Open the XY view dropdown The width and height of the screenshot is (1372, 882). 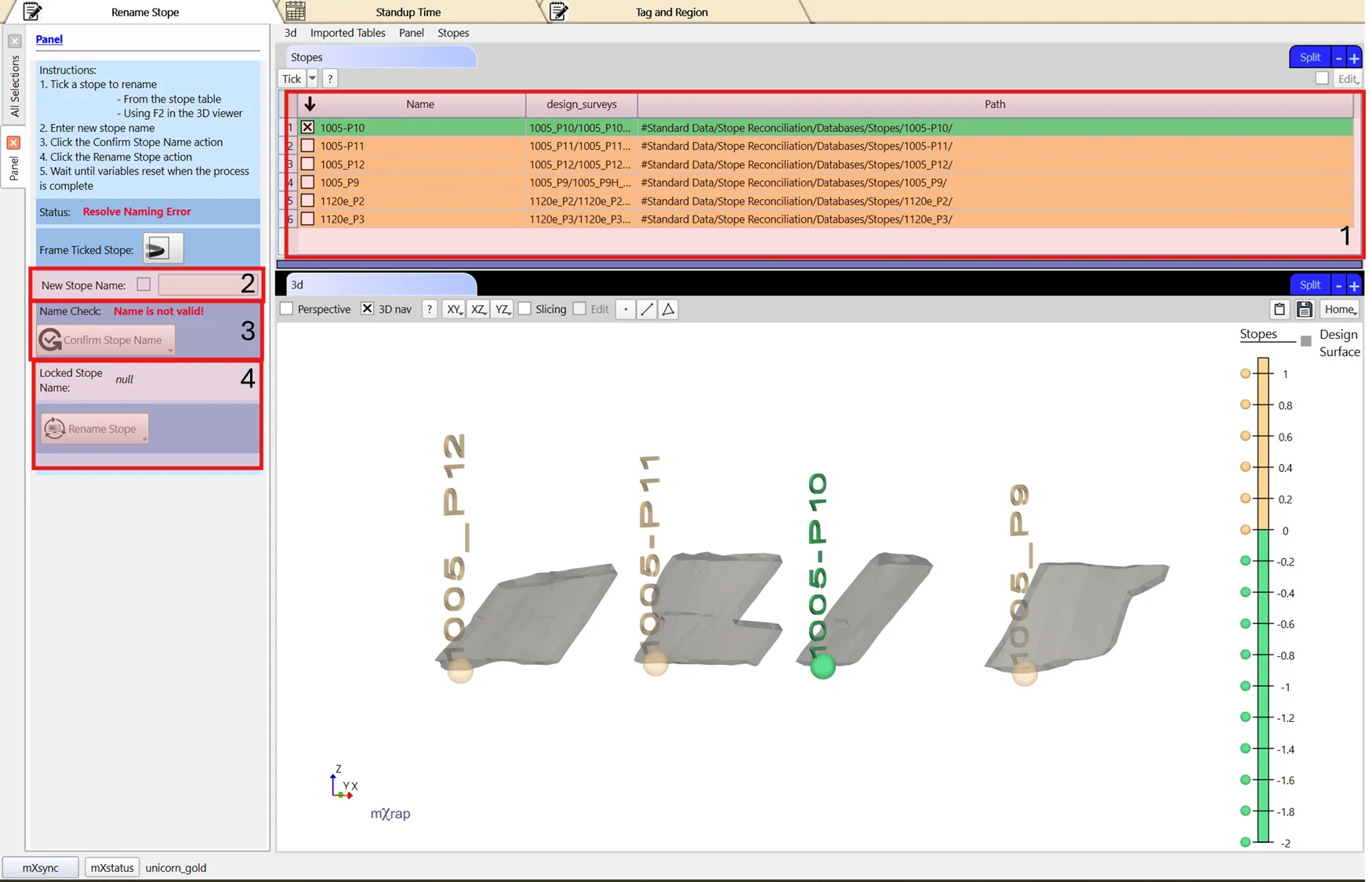coord(454,310)
